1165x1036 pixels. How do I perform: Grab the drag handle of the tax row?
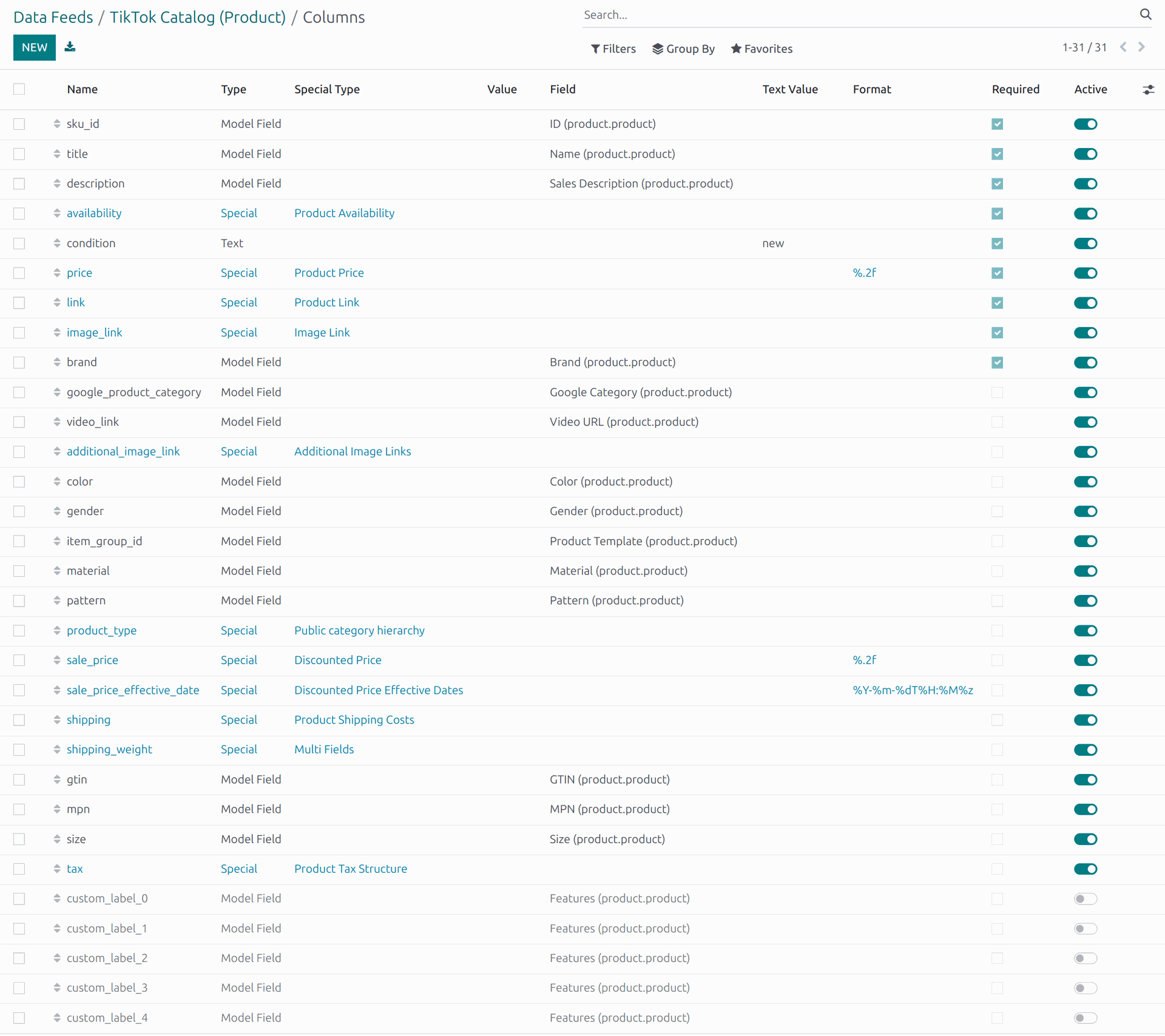[x=57, y=869]
